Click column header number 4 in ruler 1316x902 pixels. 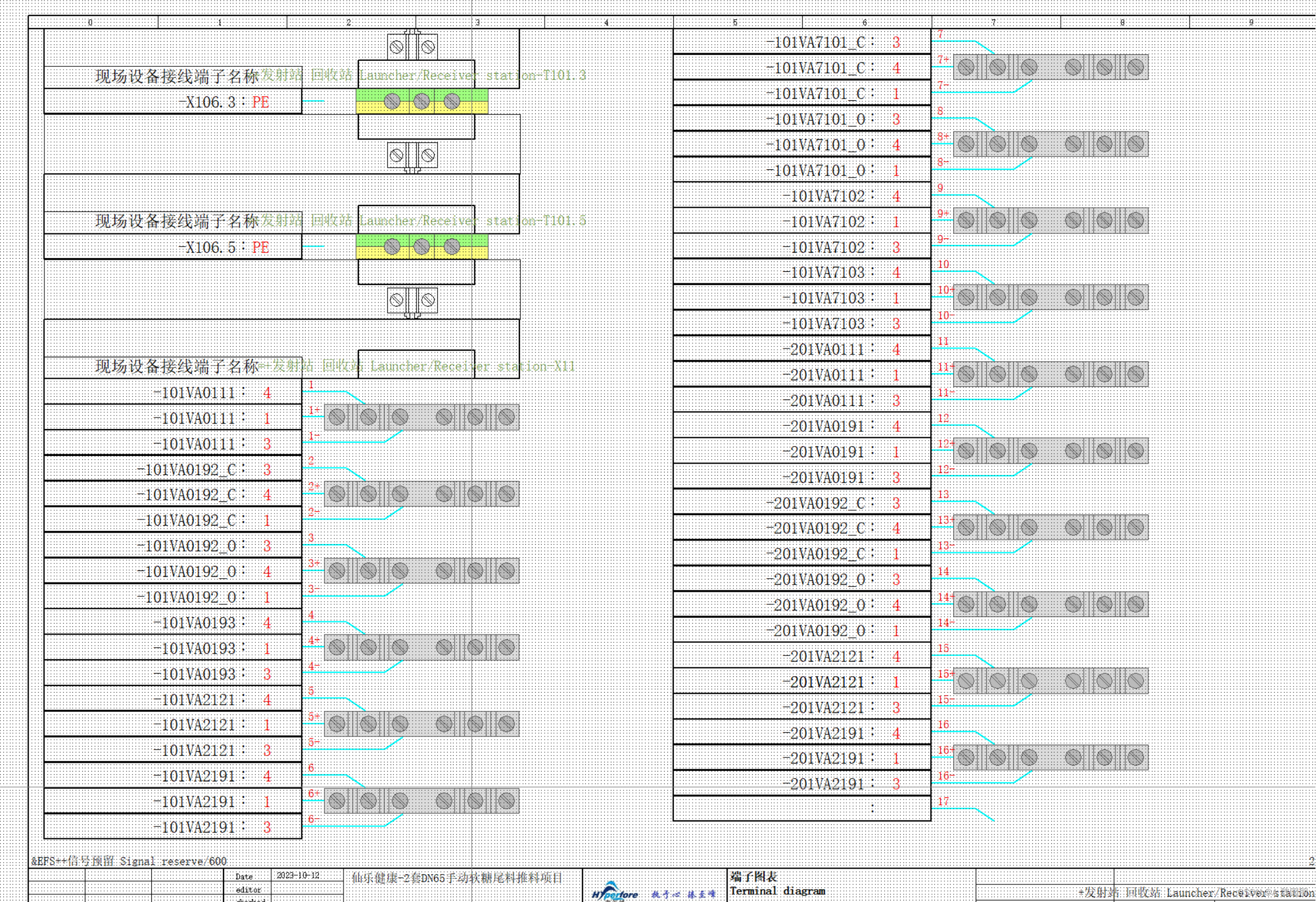click(x=606, y=22)
